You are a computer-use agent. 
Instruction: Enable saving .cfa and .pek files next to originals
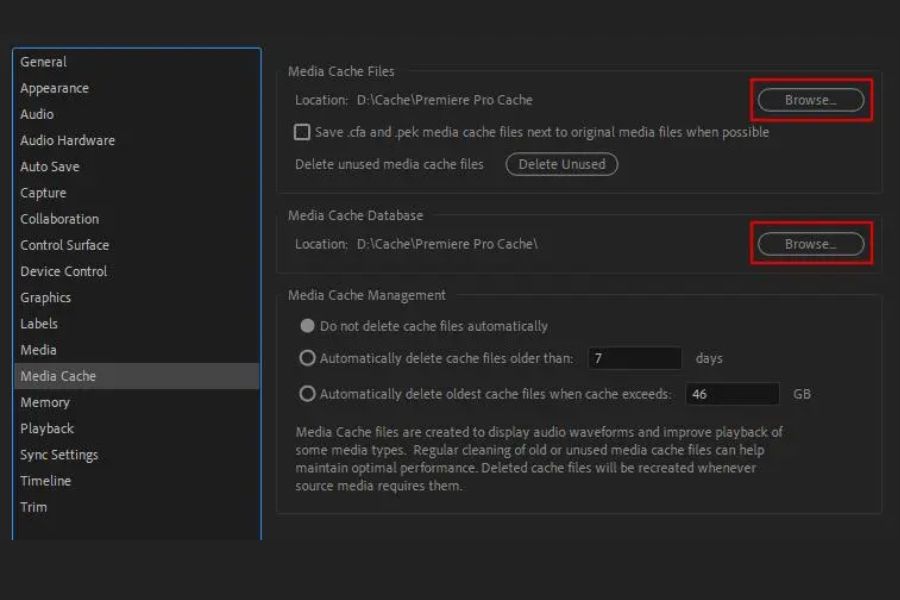302,132
